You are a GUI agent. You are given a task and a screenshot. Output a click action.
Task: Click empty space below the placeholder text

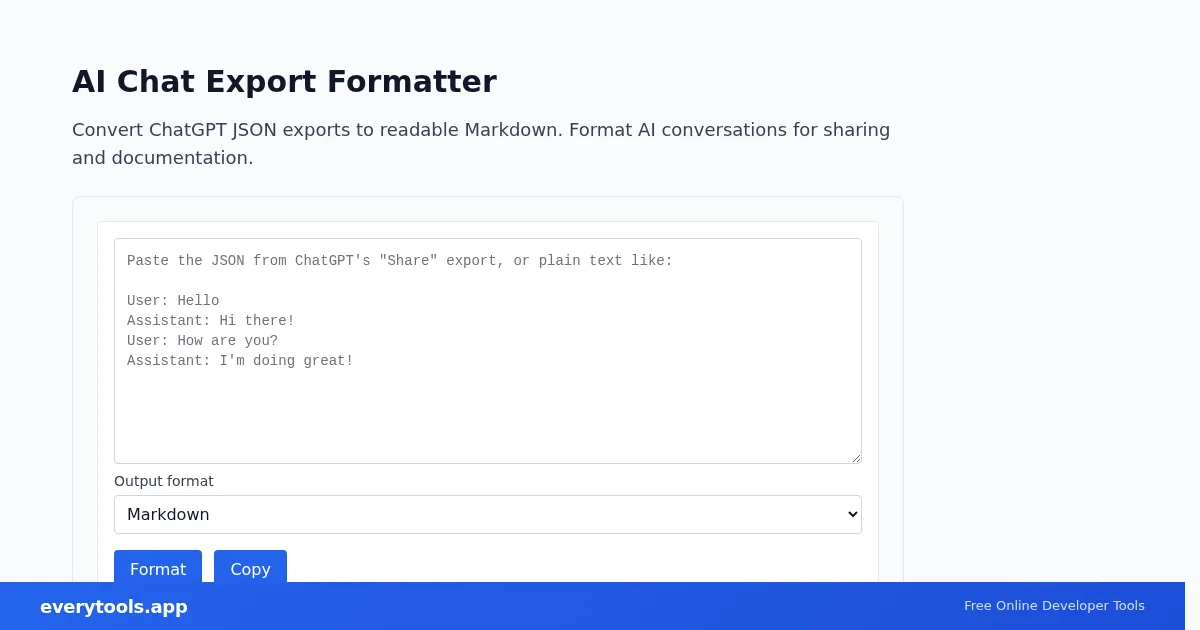coord(487,420)
